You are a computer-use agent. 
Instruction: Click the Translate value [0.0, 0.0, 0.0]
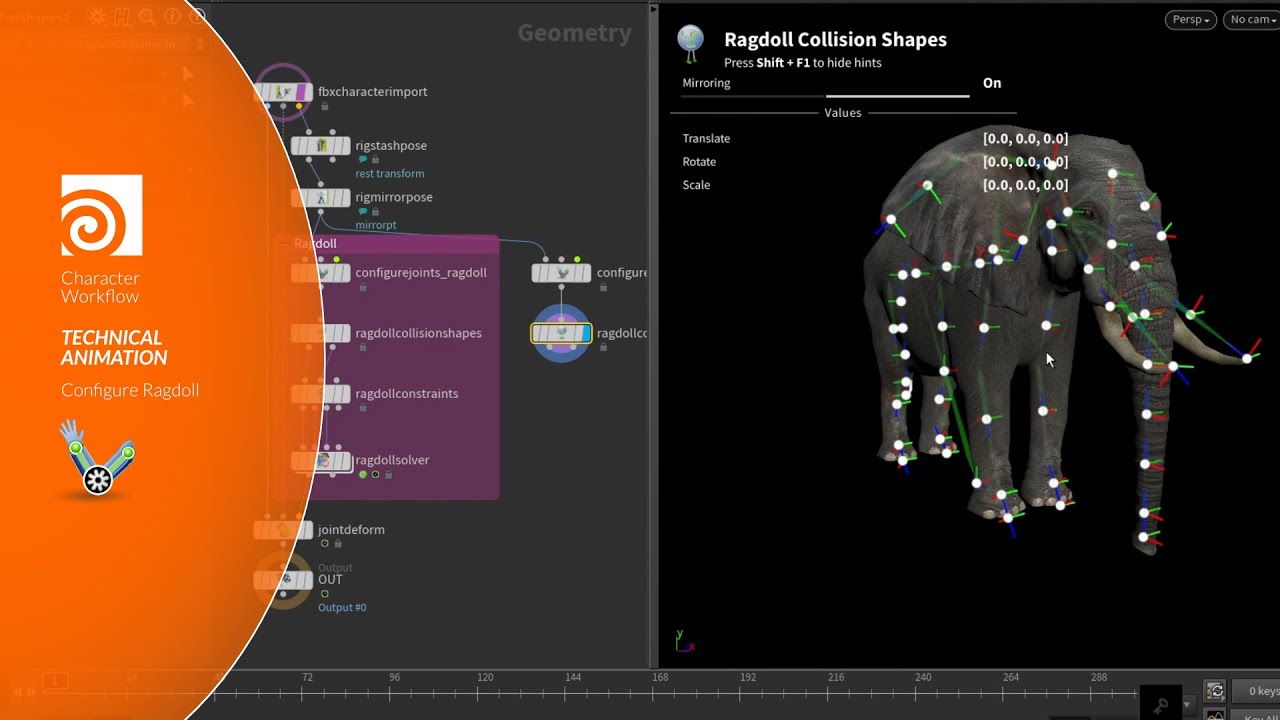coord(1025,139)
